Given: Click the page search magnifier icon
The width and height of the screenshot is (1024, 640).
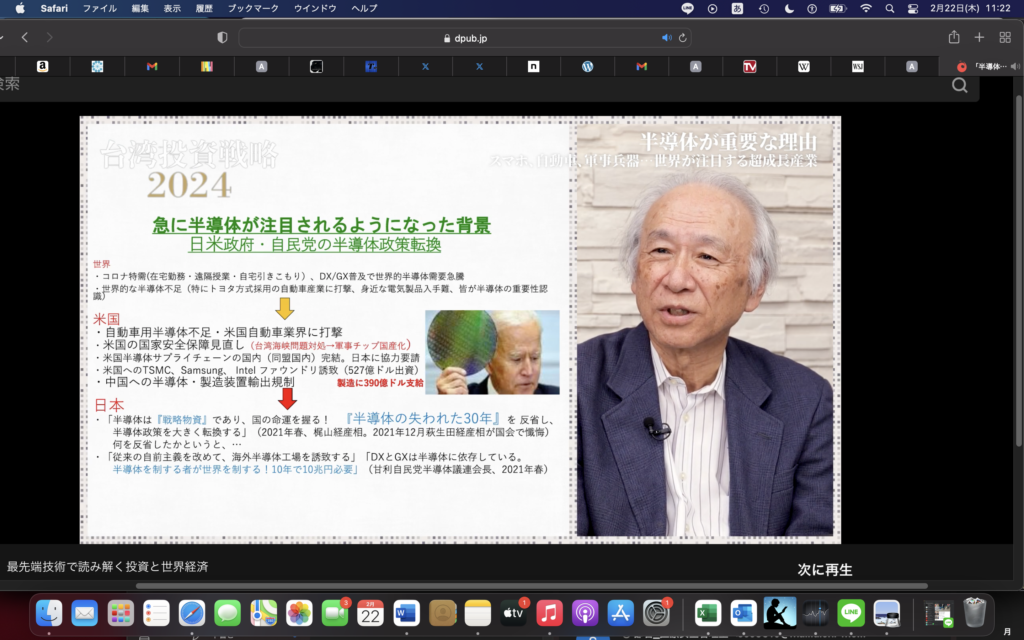Looking at the screenshot, I should click(x=959, y=86).
